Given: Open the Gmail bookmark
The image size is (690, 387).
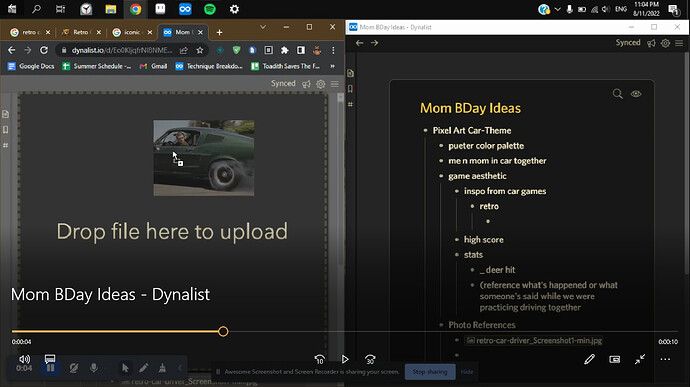Looking at the screenshot, I should [x=153, y=66].
